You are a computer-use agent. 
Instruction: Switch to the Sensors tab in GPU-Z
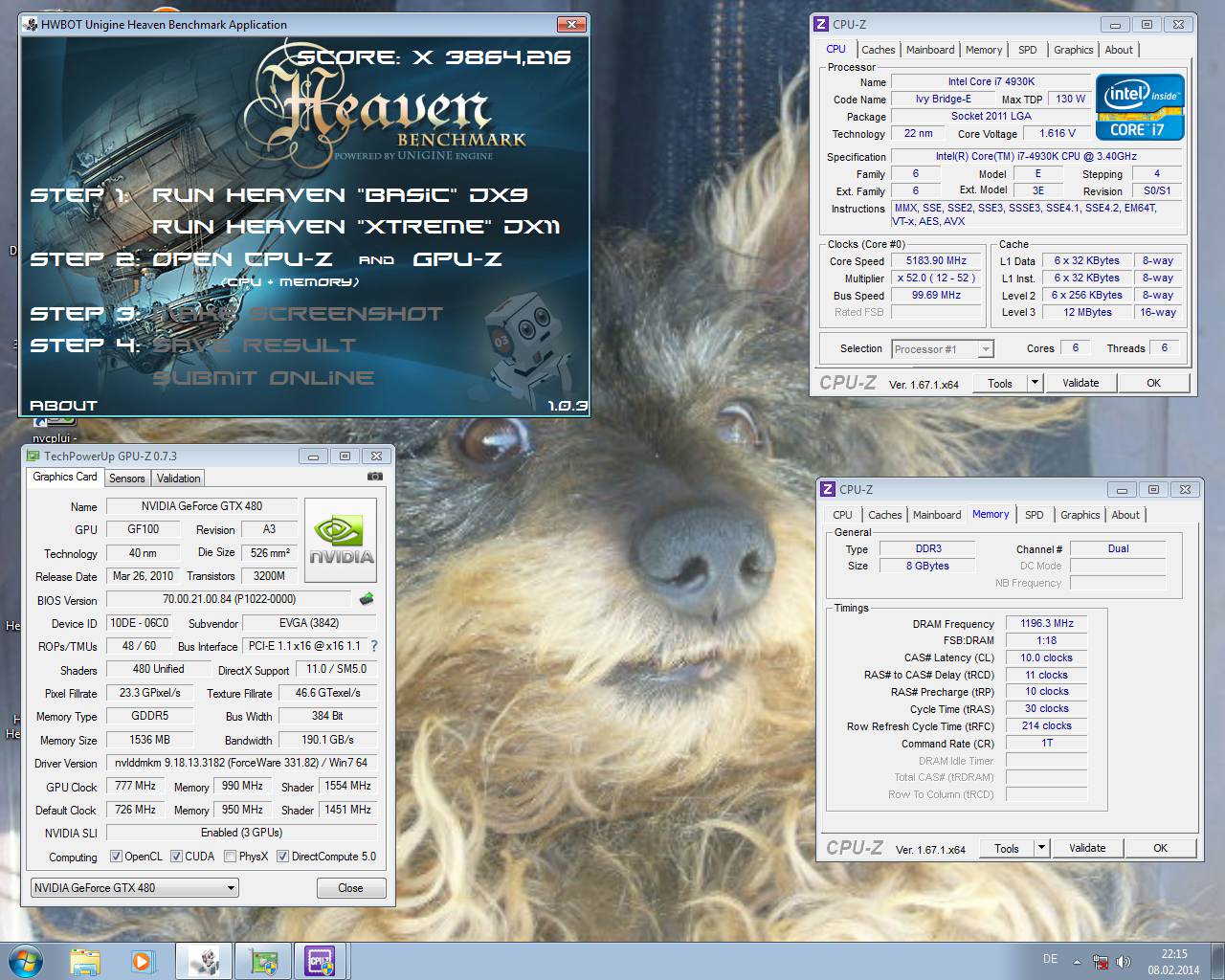(x=127, y=479)
